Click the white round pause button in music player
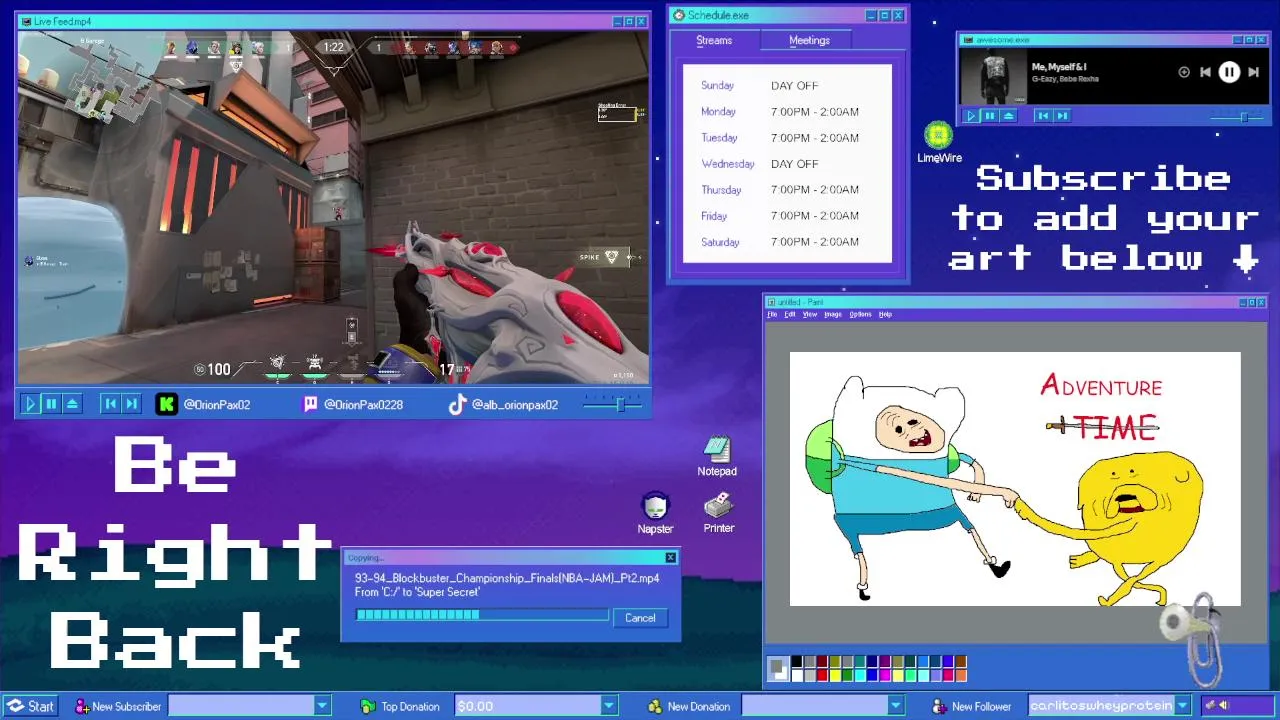The image size is (1280, 720). (1229, 72)
